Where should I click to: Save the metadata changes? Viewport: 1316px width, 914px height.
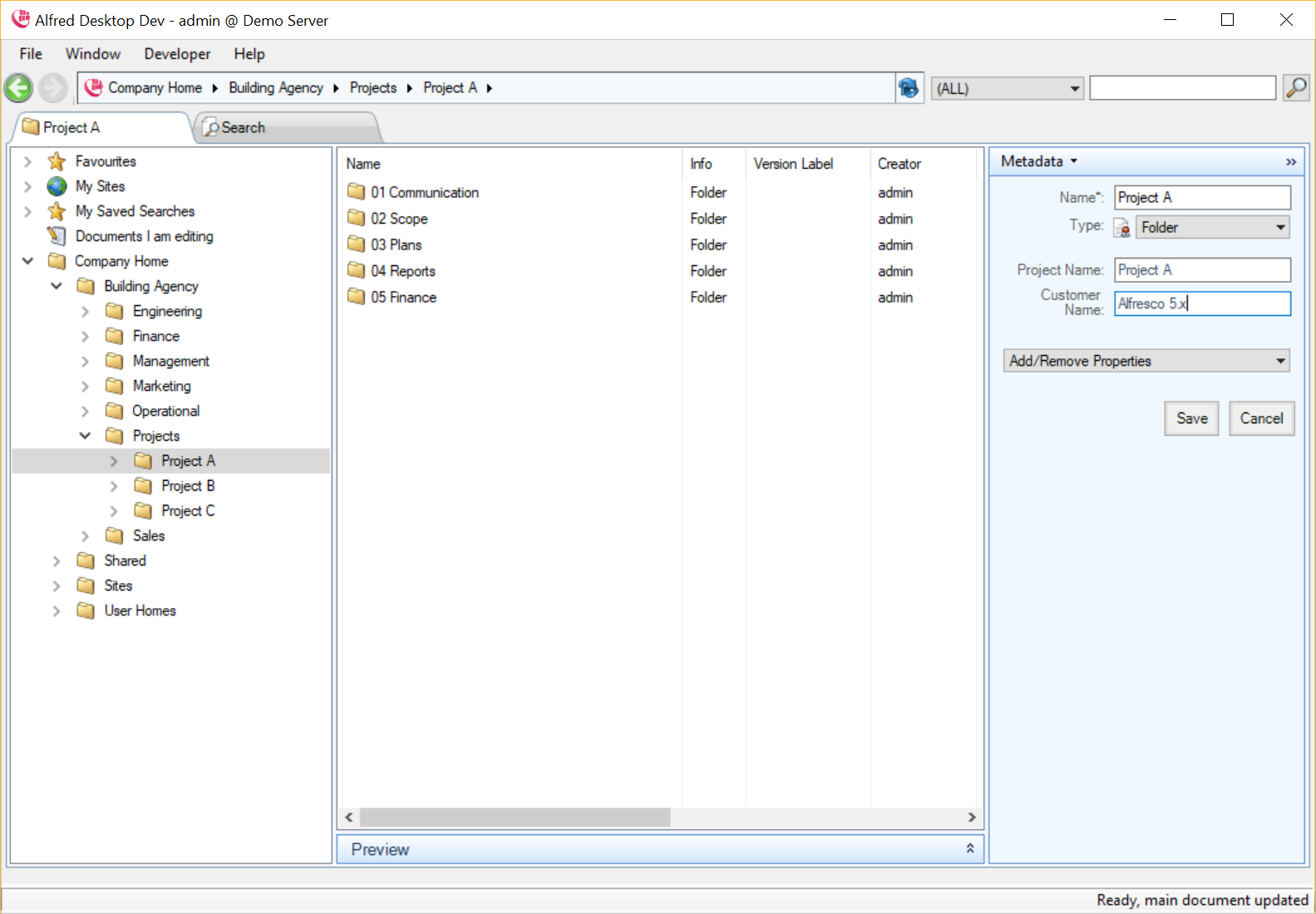(1191, 418)
